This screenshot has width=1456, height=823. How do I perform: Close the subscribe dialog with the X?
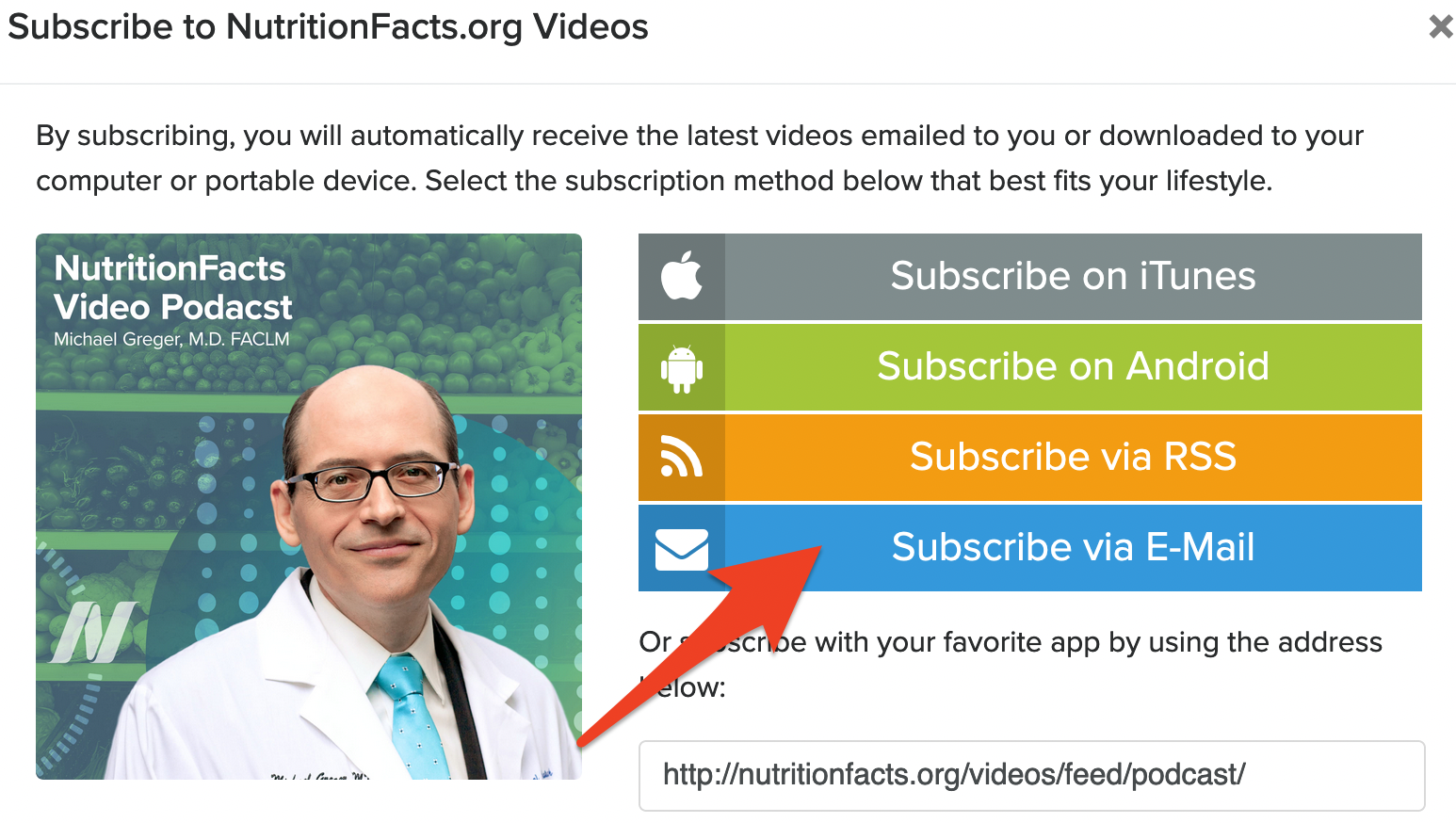[x=1440, y=26]
